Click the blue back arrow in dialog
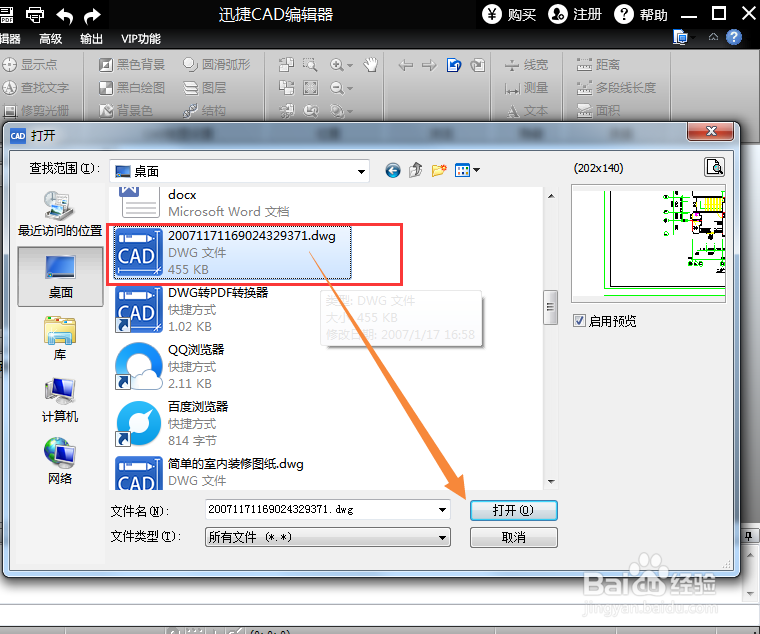Image resolution: width=760 pixels, height=634 pixels. pos(393,170)
